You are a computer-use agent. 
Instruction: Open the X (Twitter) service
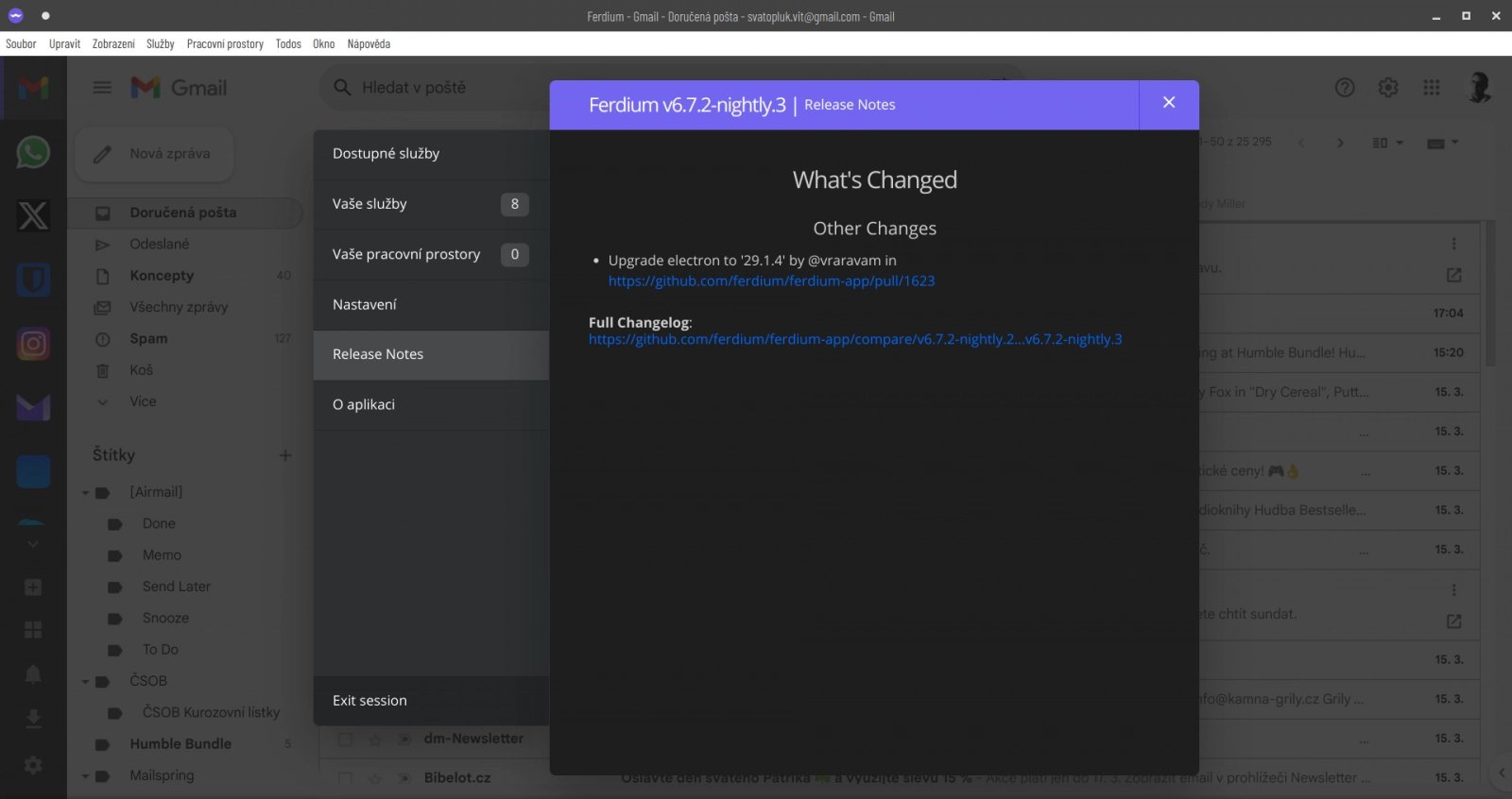[x=33, y=215]
